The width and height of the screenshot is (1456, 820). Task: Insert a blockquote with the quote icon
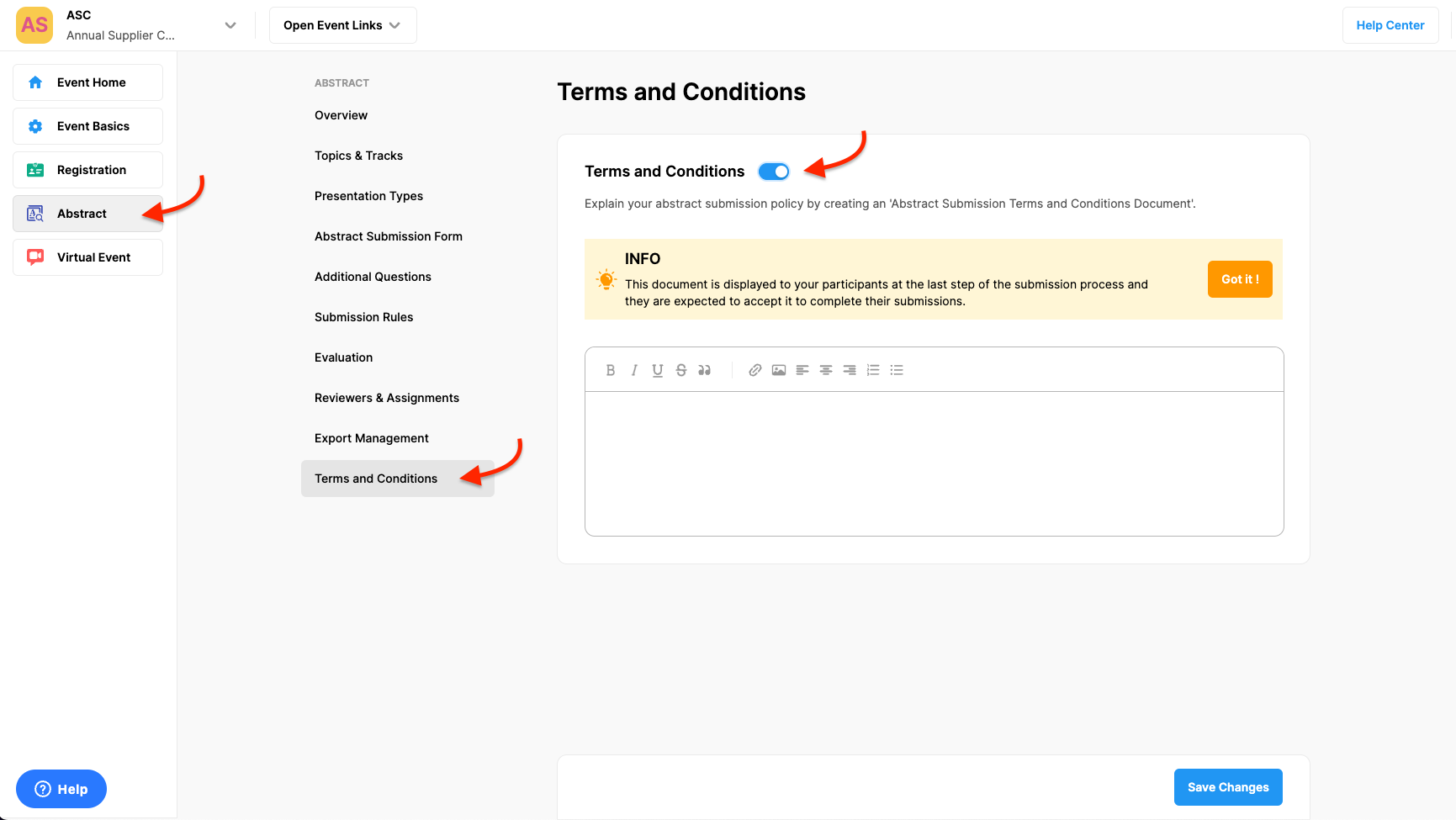(705, 370)
